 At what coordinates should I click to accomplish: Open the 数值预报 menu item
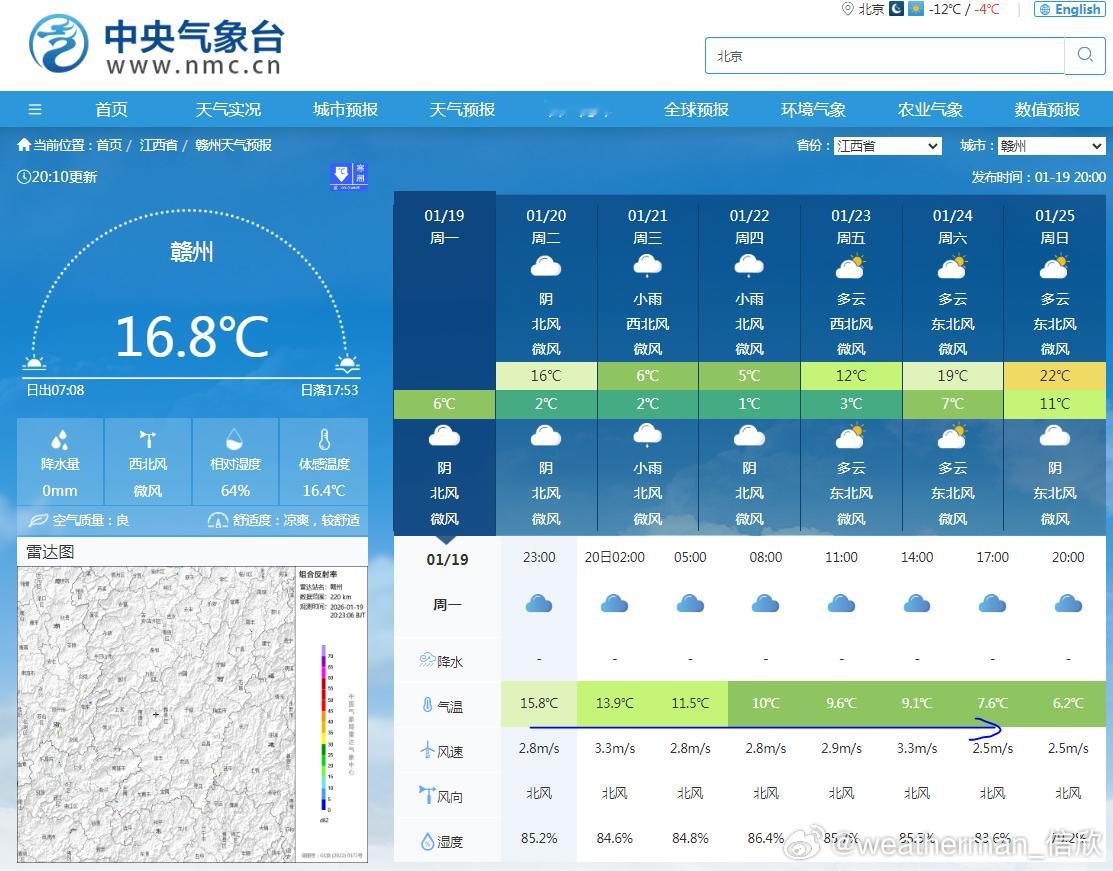(1047, 109)
